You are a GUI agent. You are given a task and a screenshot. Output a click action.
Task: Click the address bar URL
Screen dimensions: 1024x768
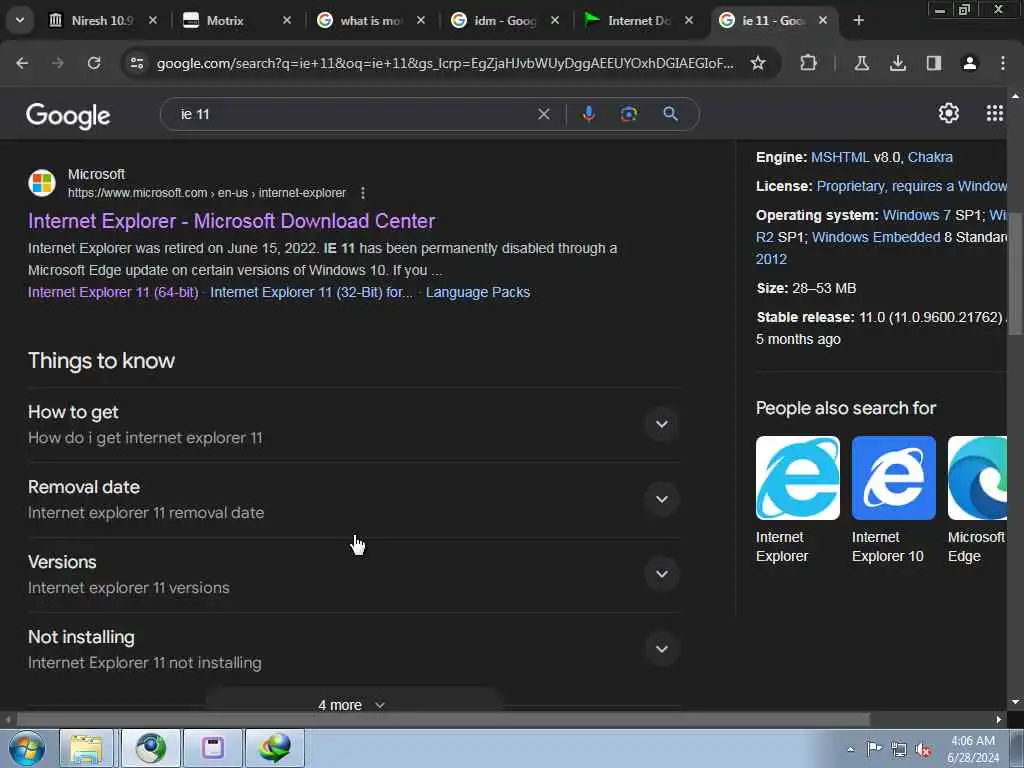pyautogui.click(x=445, y=63)
